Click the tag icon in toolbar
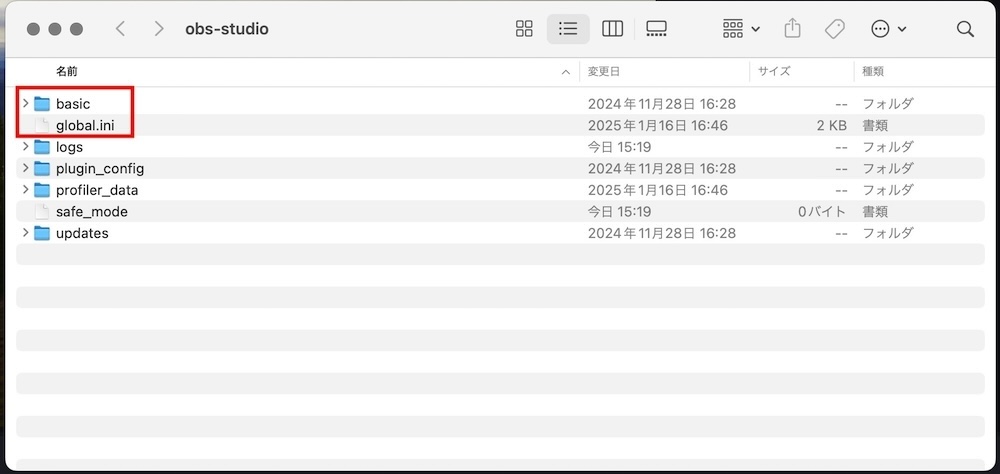Image resolution: width=1000 pixels, height=474 pixels. click(835, 29)
